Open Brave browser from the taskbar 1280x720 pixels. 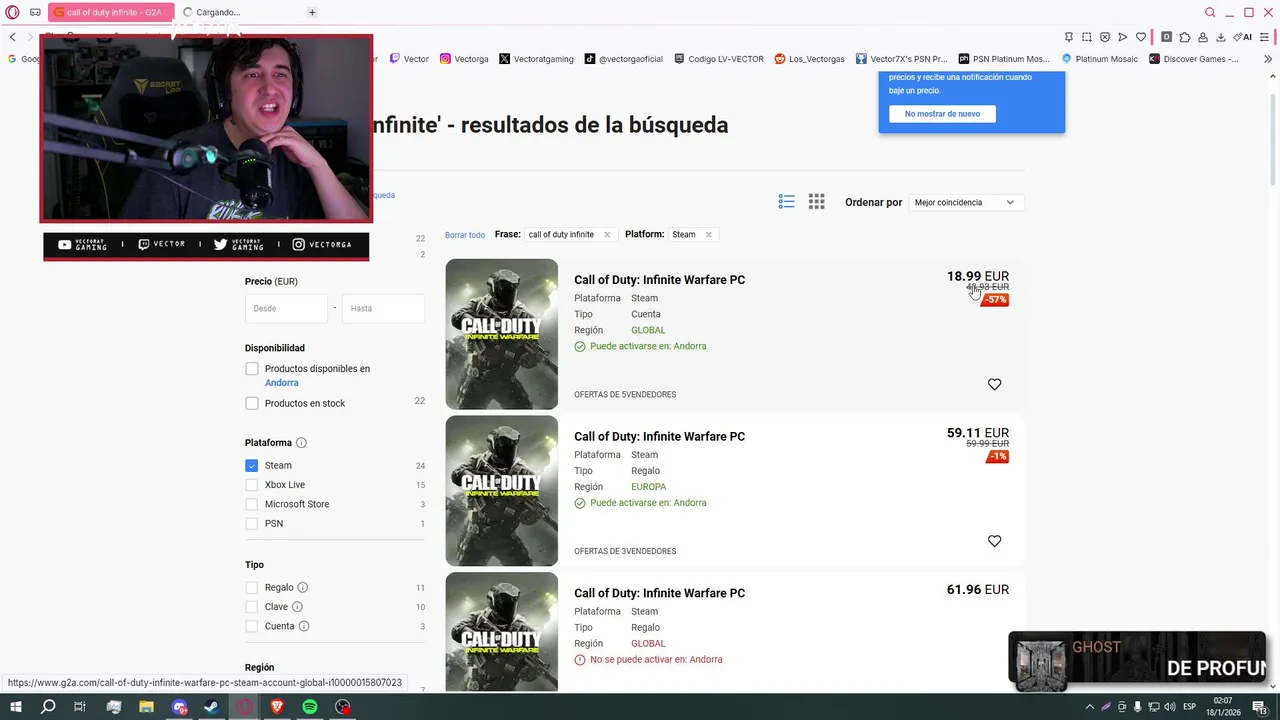277,707
